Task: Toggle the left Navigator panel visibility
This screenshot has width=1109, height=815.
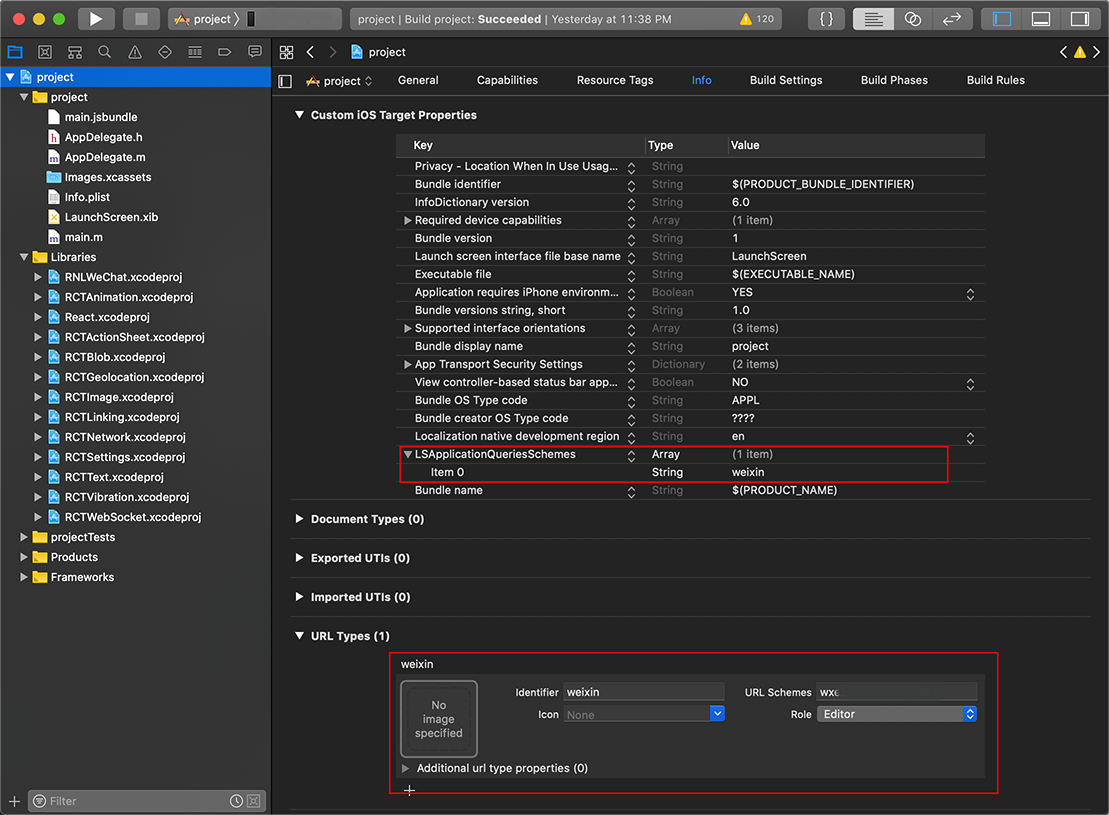Action: pyautogui.click(x=1002, y=19)
